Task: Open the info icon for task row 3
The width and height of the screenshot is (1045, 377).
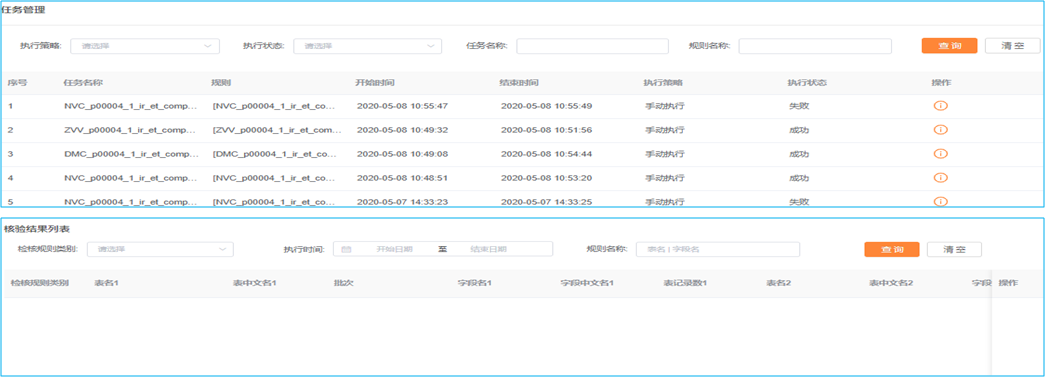Action: click(940, 154)
